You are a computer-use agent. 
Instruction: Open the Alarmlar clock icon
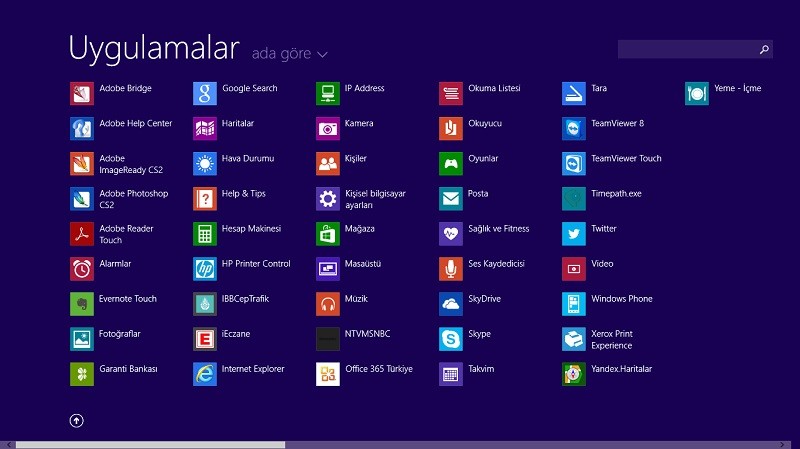[82, 269]
